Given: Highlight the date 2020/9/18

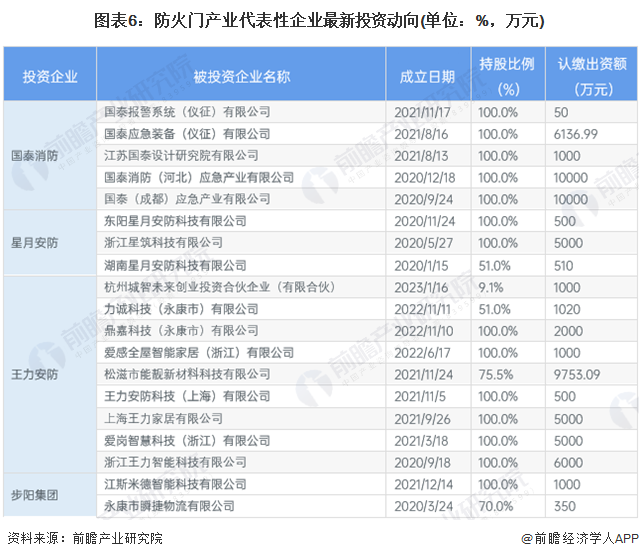Looking at the screenshot, I should [422, 463].
